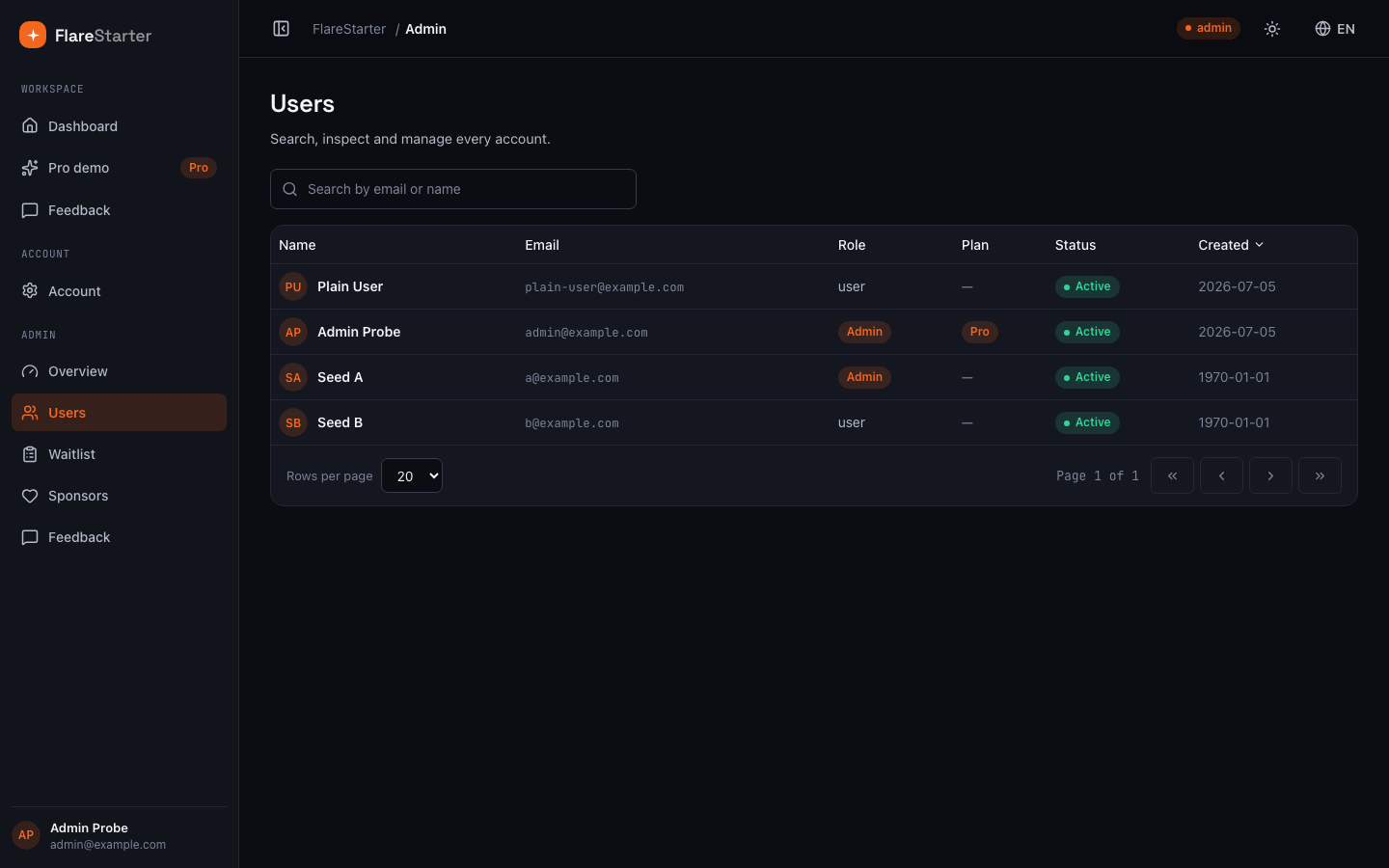The height and width of the screenshot is (868, 1389).
Task: Focus the Search by email or name field
Action: [x=453, y=189]
